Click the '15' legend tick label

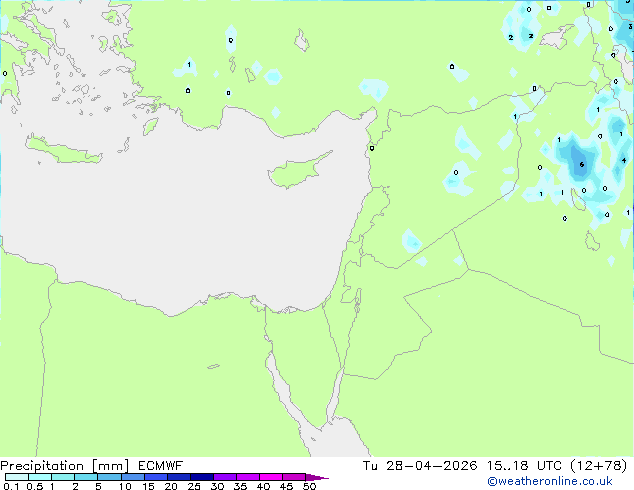click(148, 486)
